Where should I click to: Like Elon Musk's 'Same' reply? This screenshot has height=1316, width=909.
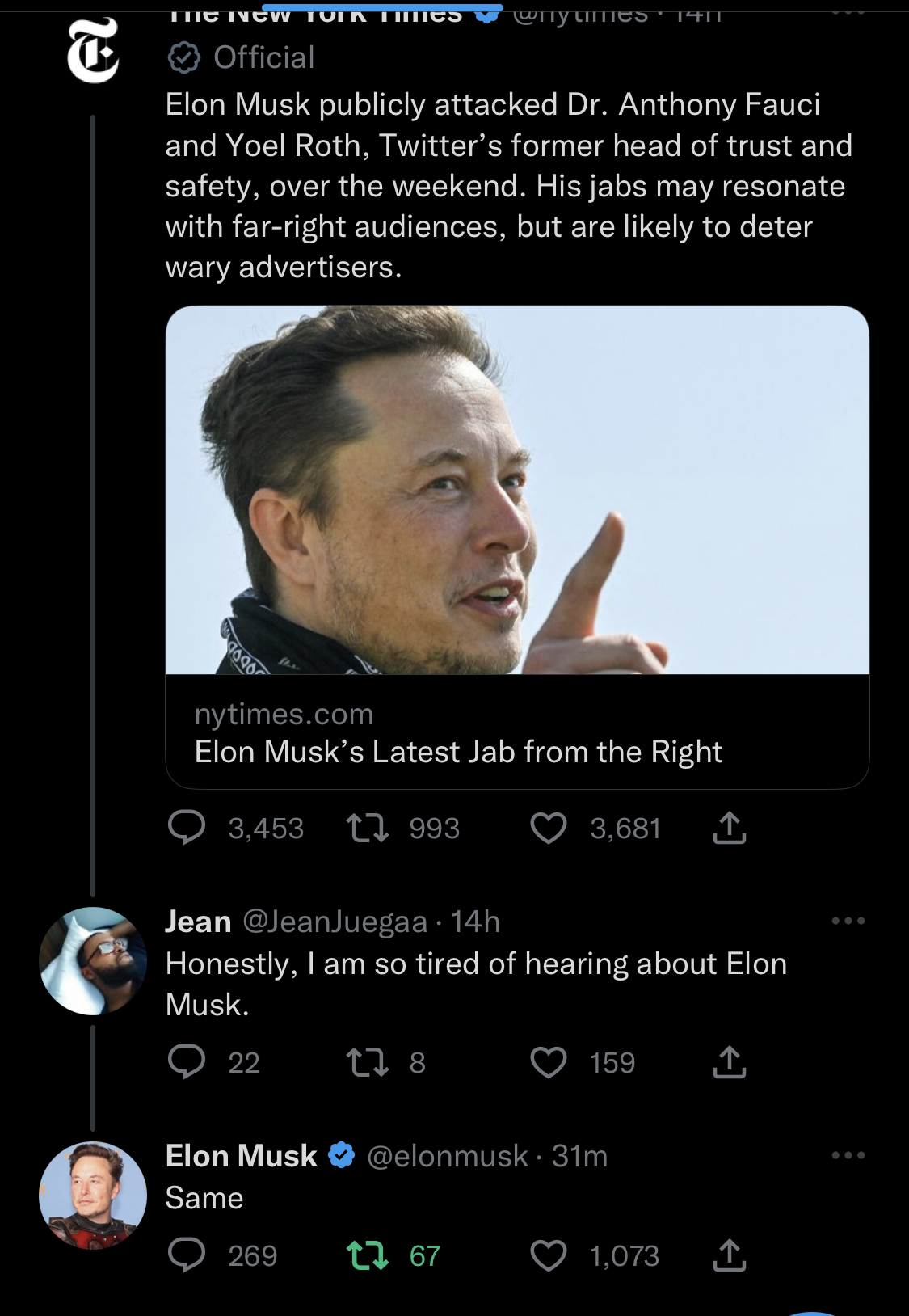548,1255
